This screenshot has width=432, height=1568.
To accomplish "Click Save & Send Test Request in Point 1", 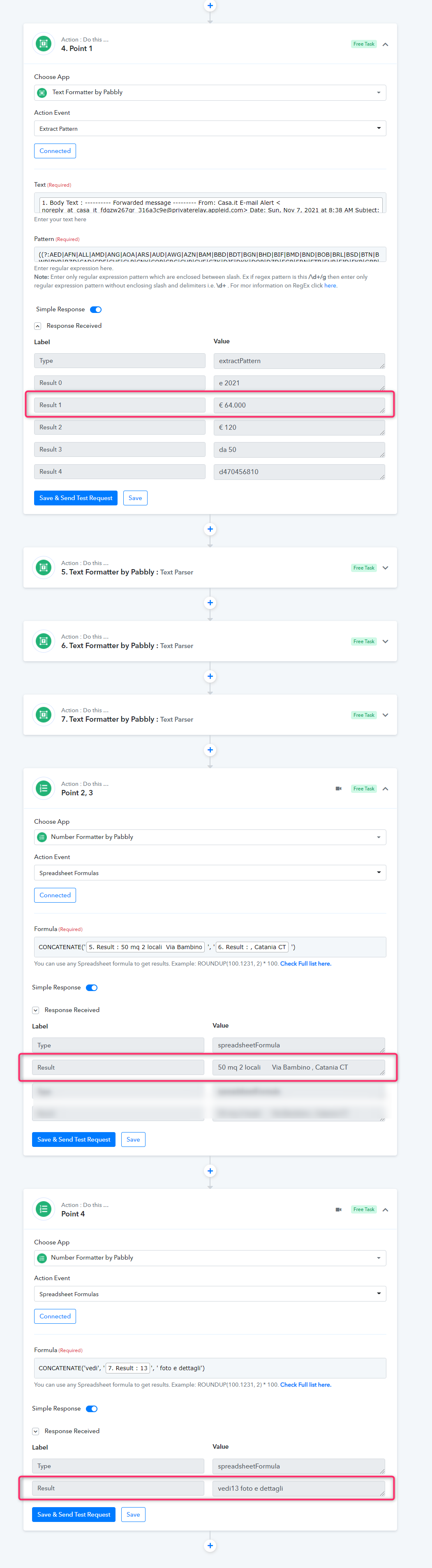I will [76, 498].
